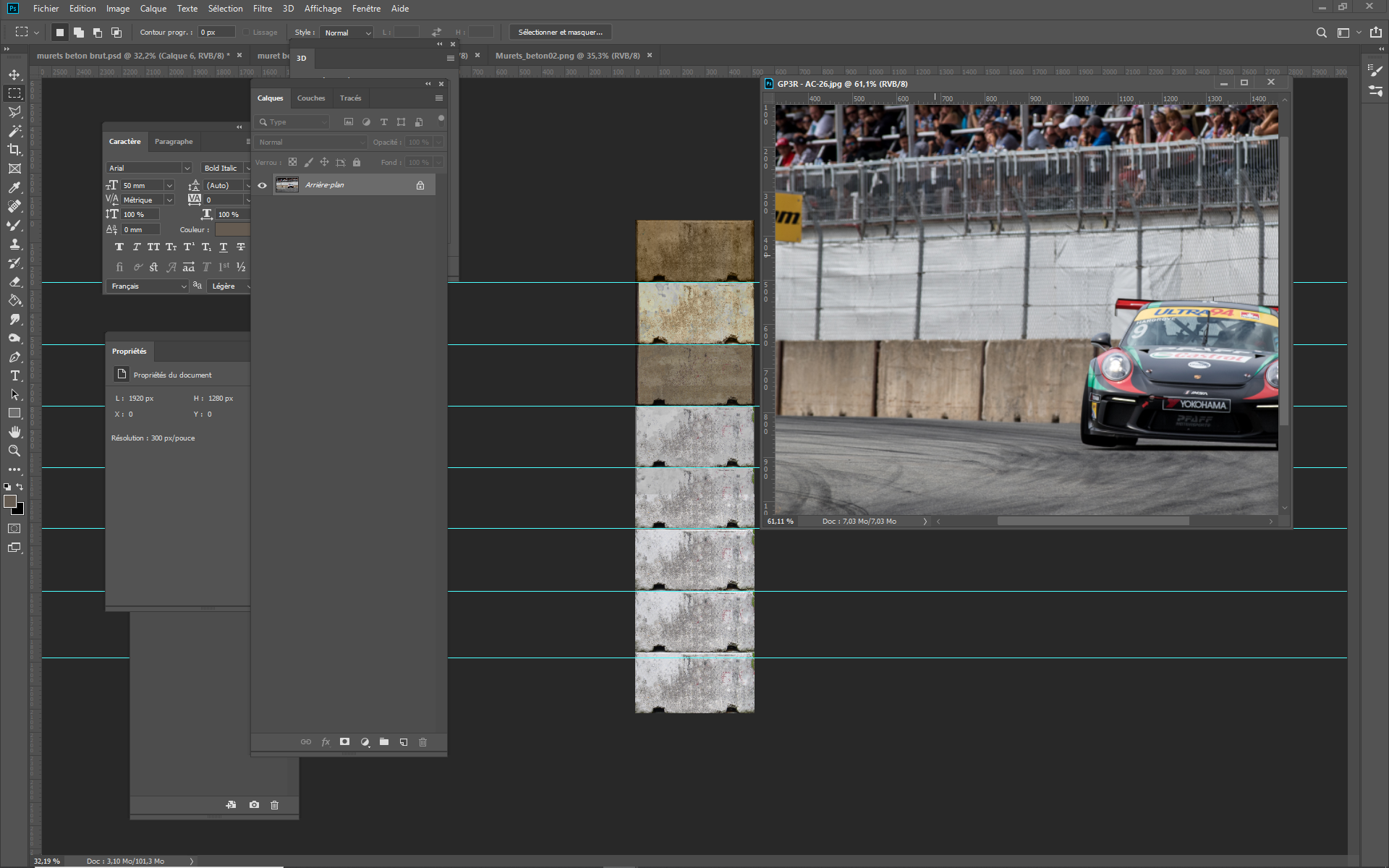The width and height of the screenshot is (1389, 868).
Task: Open the layer Type filter dropdown
Action: tap(292, 122)
